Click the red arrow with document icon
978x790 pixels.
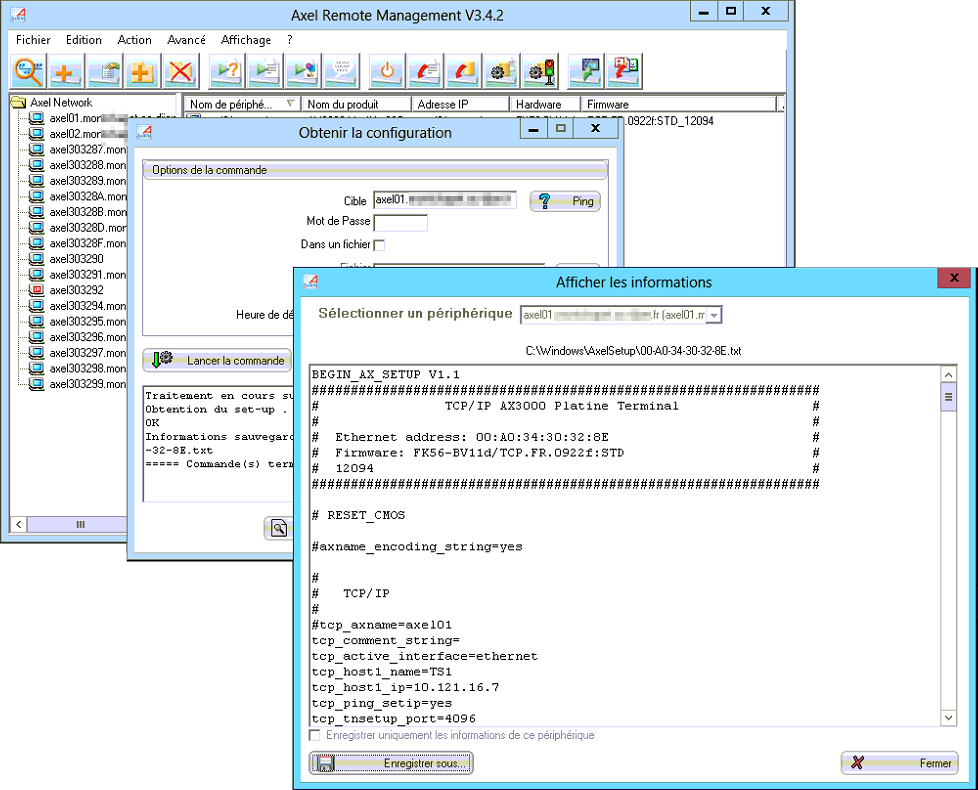click(x=425, y=71)
